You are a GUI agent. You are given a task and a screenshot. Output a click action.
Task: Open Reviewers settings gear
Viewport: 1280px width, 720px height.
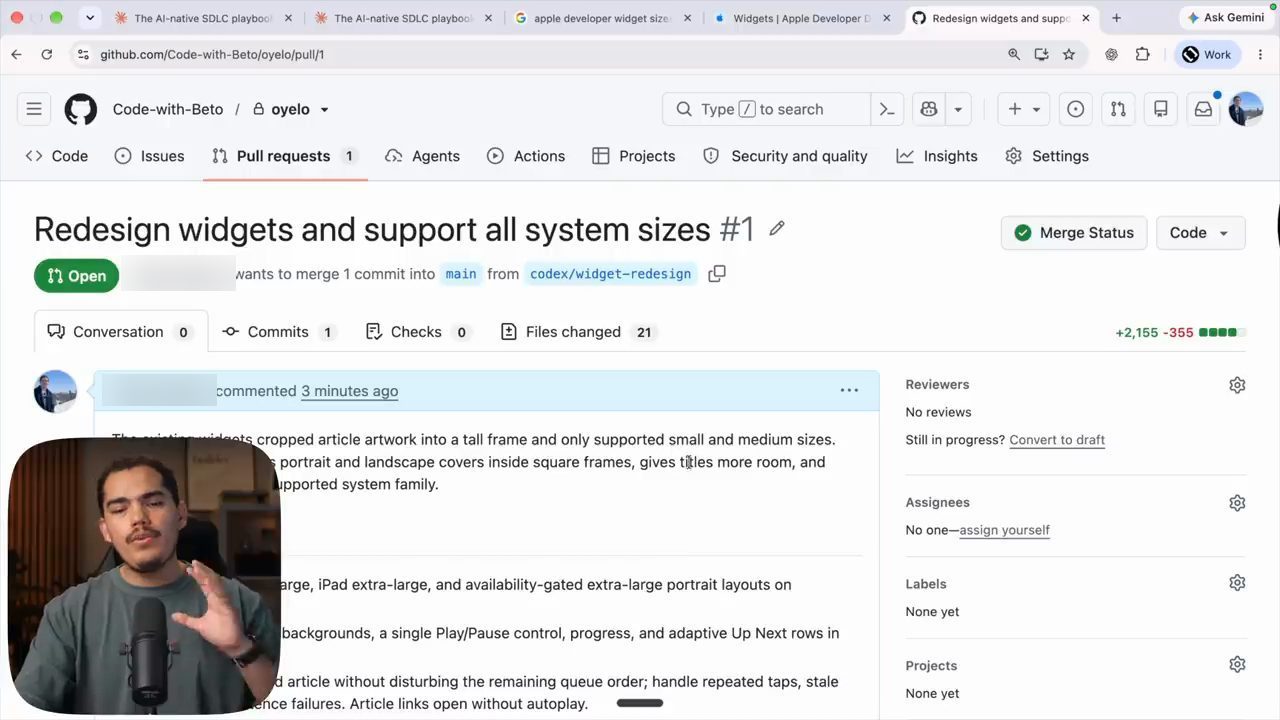[x=1237, y=385]
